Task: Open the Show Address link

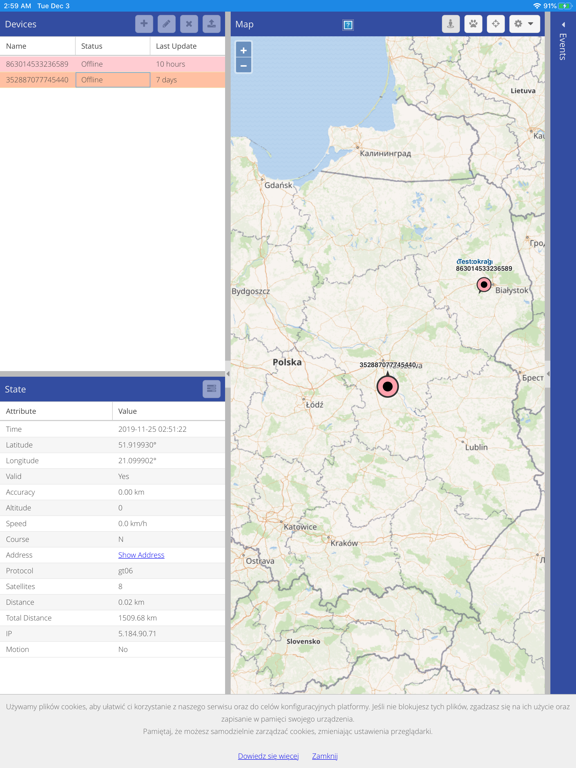Action: pyautogui.click(x=141, y=555)
